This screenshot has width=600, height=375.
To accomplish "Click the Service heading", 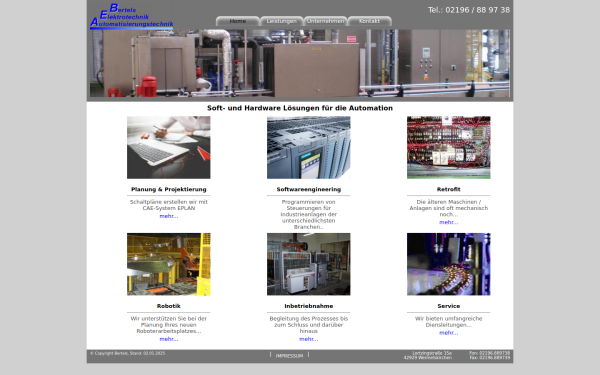I will click(x=448, y=306).
